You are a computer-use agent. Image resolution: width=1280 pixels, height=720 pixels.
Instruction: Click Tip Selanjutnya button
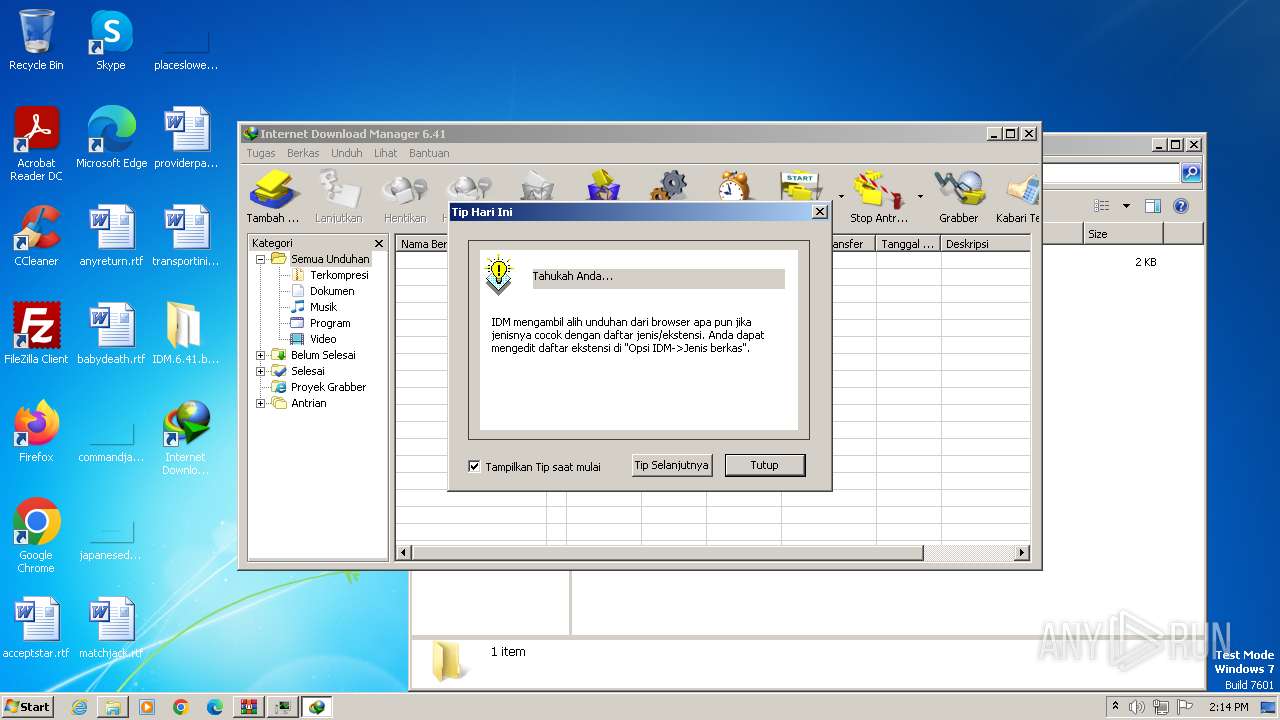pos(672,465)
